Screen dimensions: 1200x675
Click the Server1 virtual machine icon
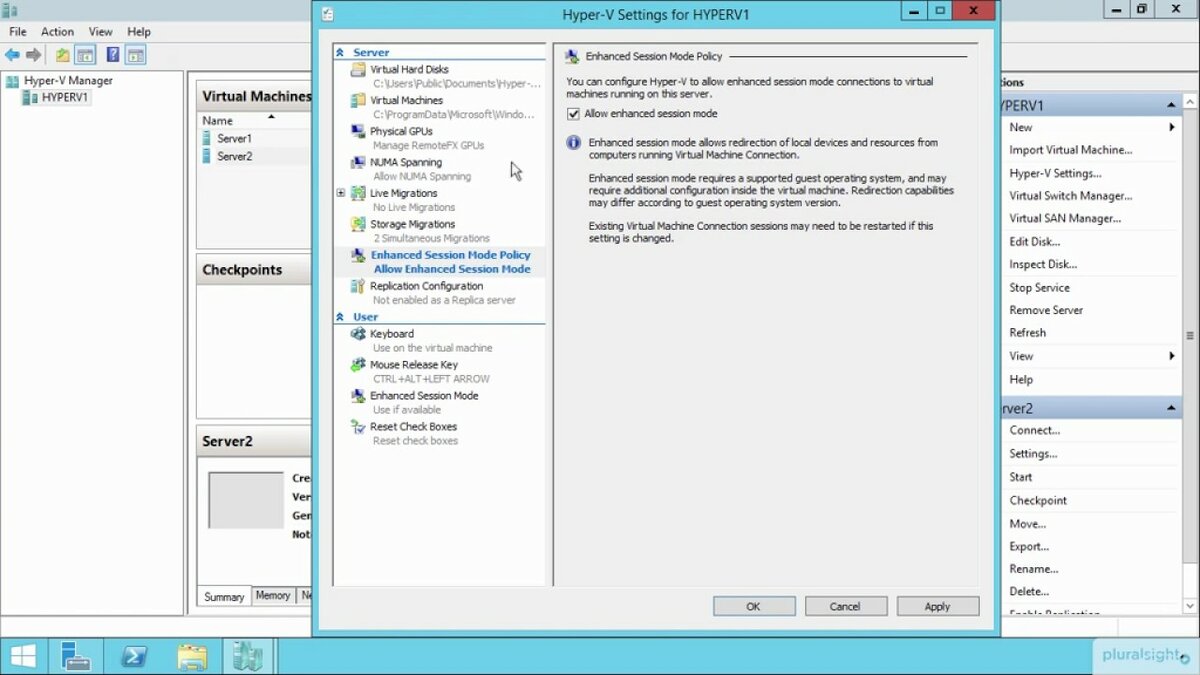pos(207,139)
